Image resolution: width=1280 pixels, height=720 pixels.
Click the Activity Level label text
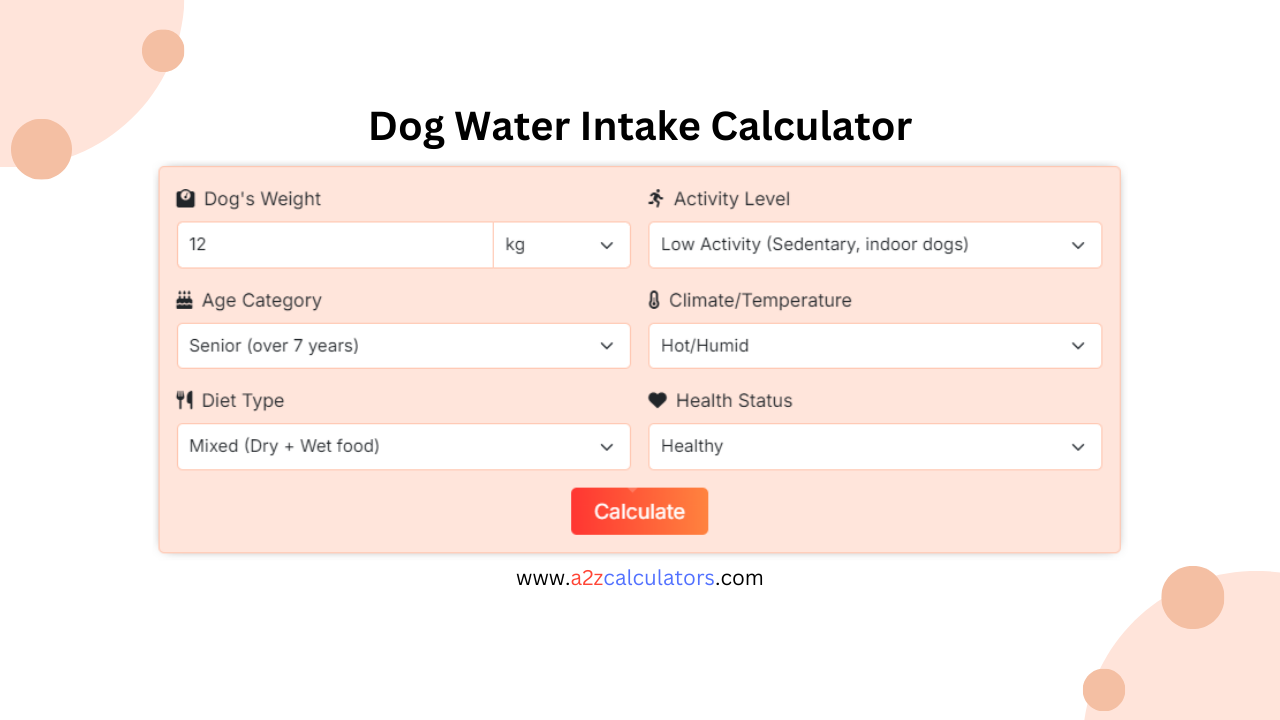click(733, 199)
